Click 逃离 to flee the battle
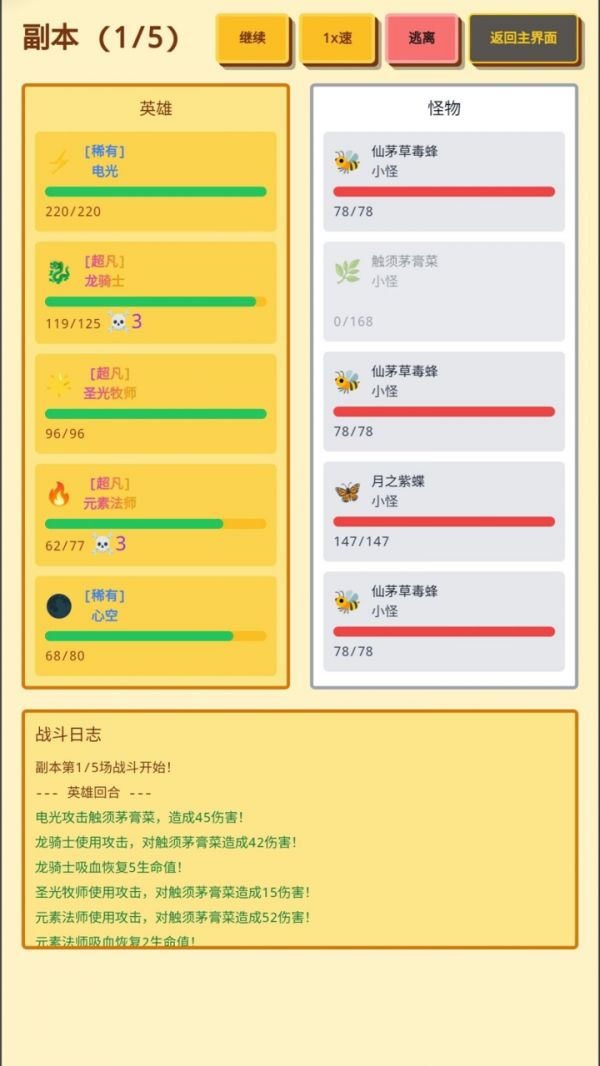 [423, 37]
